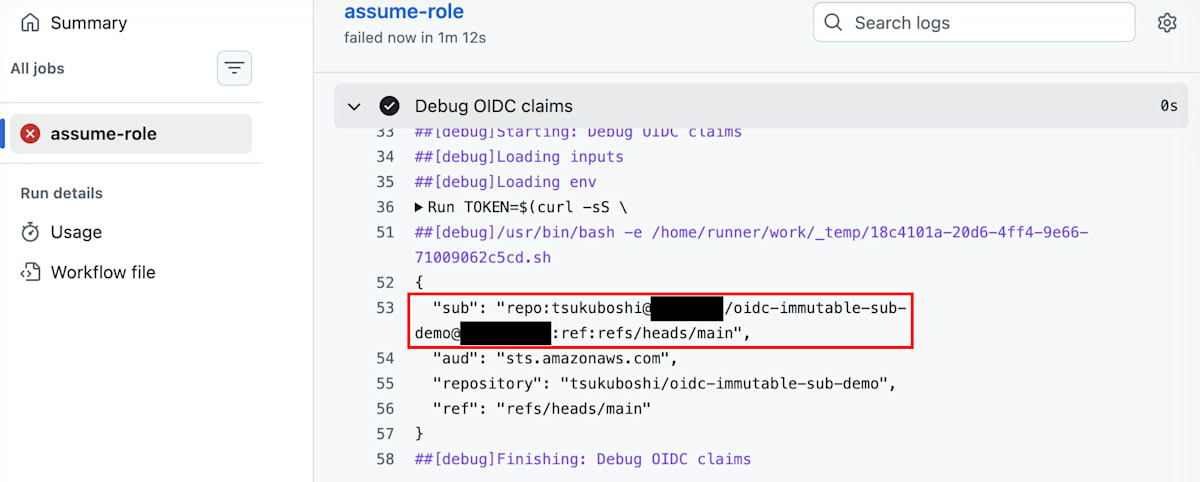Focus the Search logs input field
Screen dimensions: 1200x482
coord(974,22)
